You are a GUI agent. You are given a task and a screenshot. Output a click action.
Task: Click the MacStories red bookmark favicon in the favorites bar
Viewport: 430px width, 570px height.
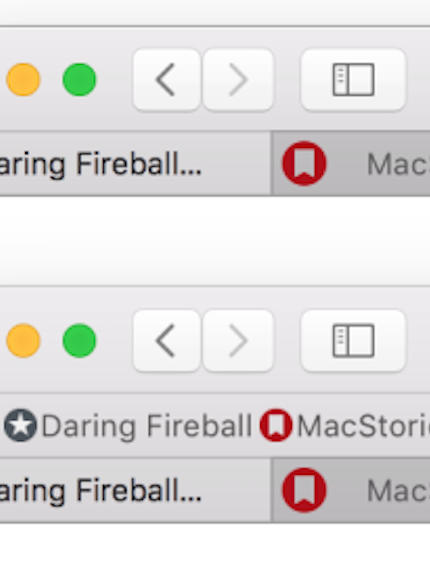(x=276, y=425)
